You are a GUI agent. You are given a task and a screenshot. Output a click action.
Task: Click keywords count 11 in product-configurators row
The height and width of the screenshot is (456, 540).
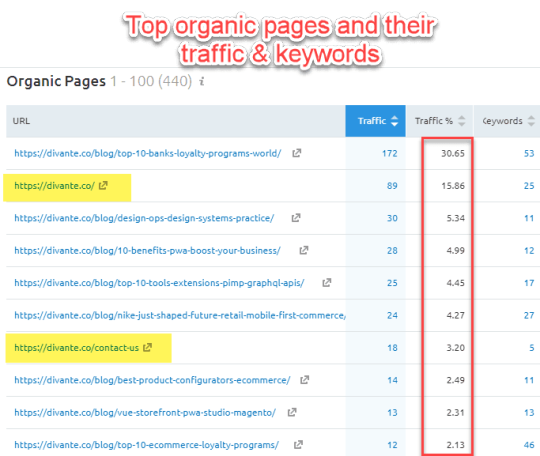[x=529, y=380]
